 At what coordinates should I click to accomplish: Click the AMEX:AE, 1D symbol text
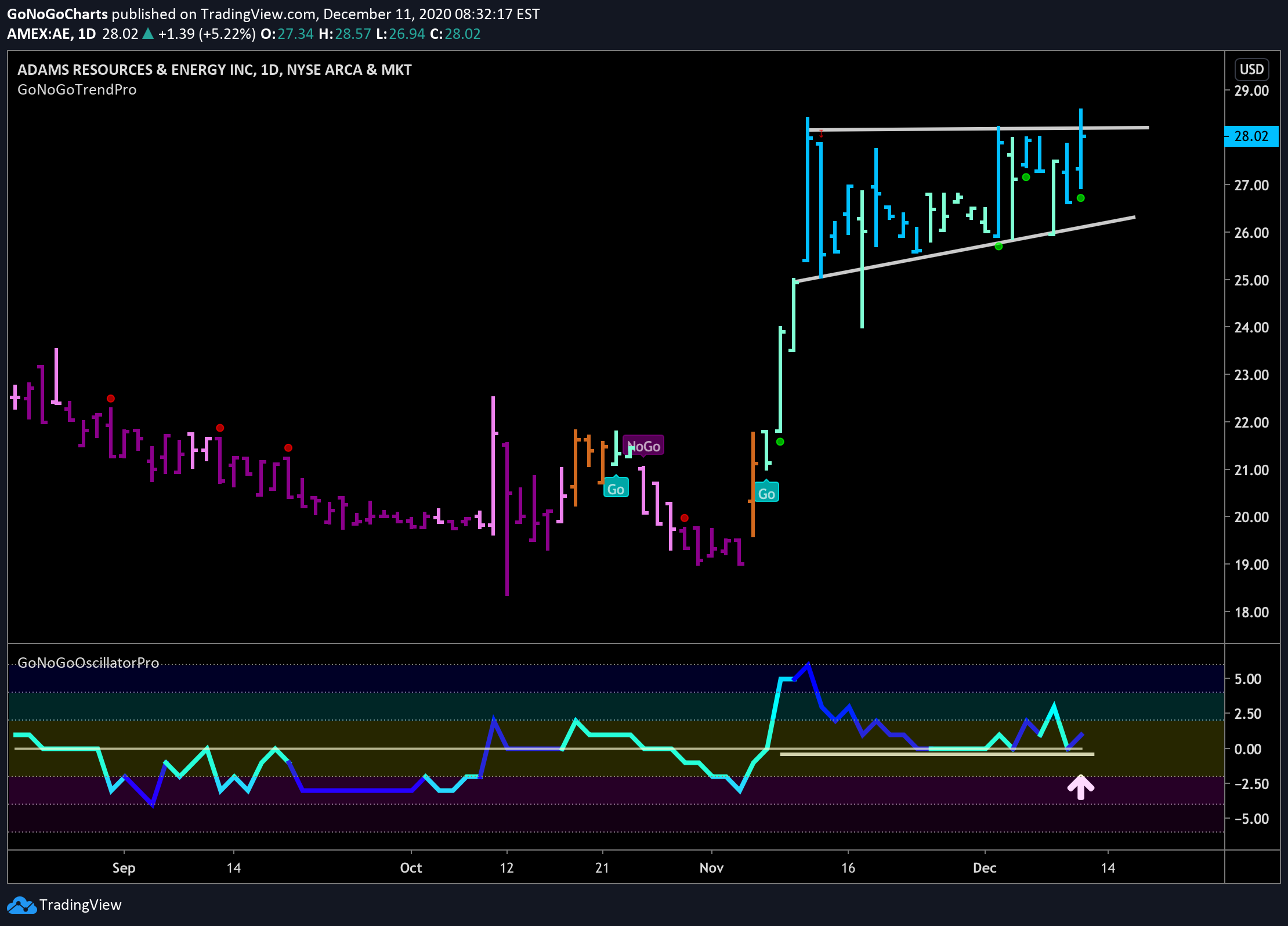pos(51,34)
